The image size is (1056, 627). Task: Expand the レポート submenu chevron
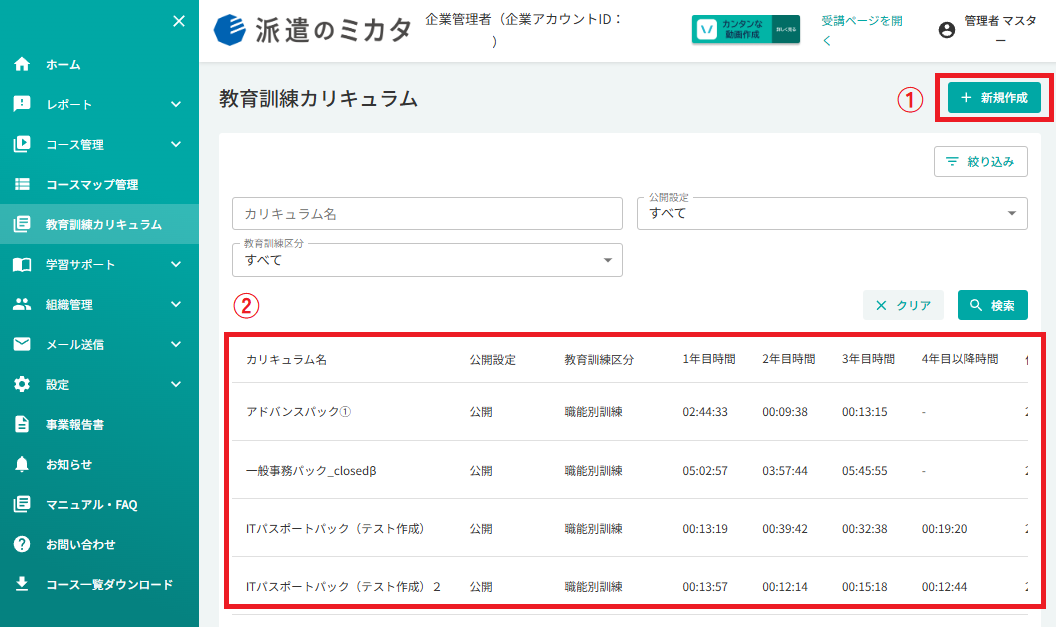pyautogui.click(x=176, y=104)
